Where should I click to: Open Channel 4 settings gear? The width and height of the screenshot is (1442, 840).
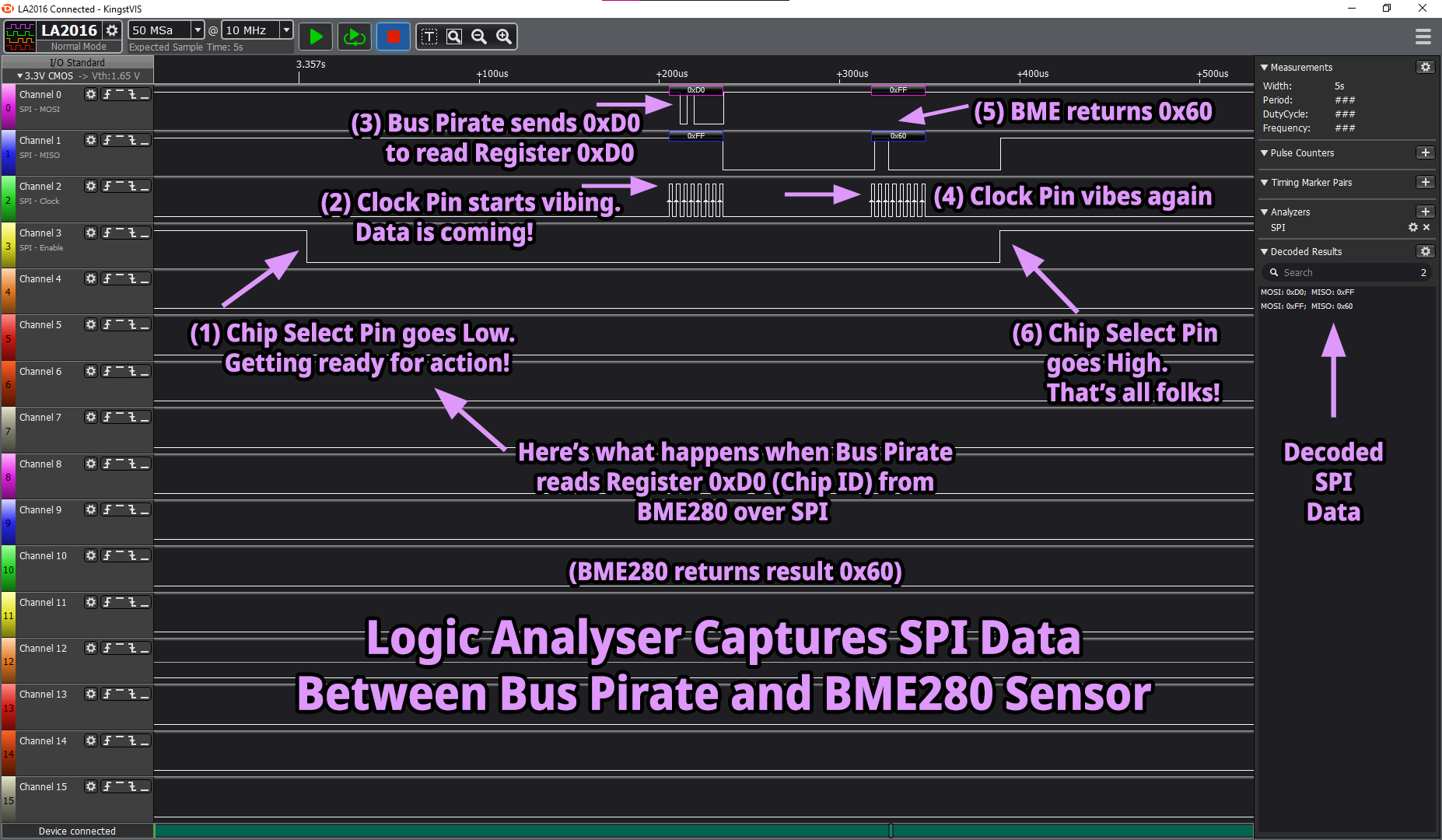(91, 278)
